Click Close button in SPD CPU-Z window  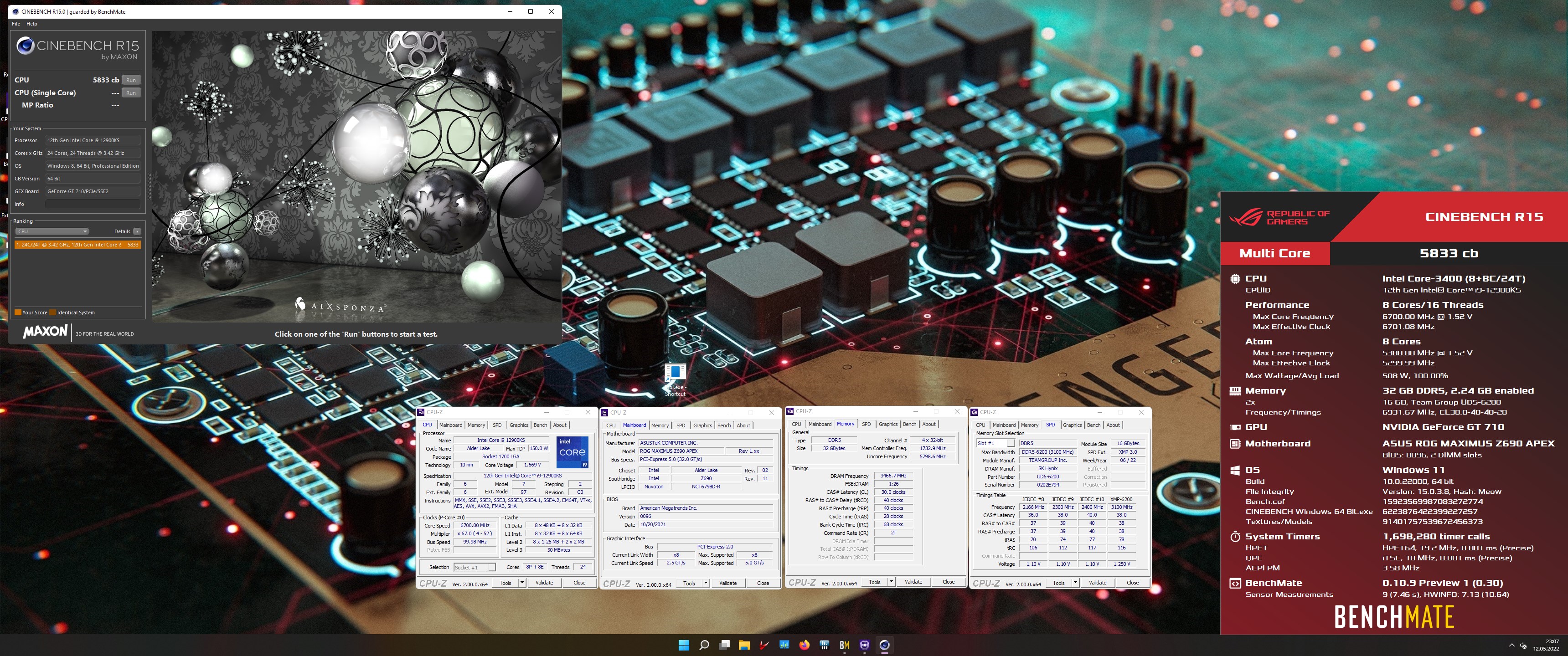(x=1132, y=582)
